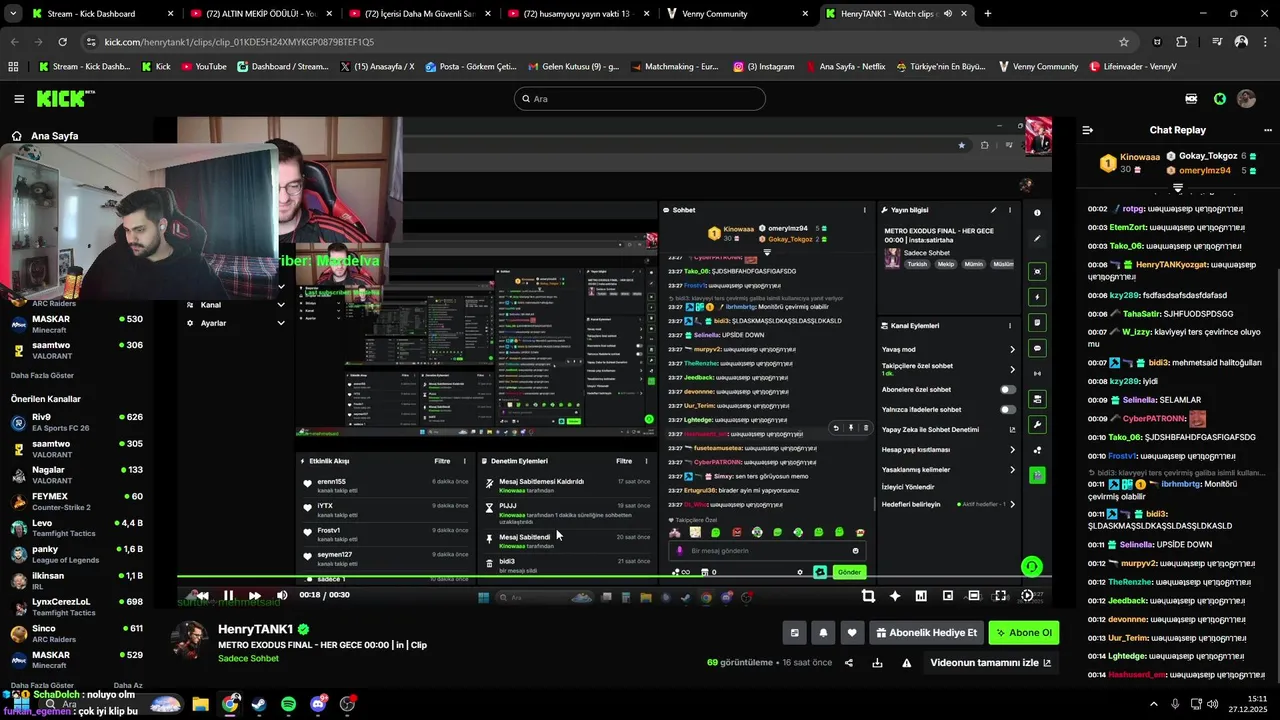
Task: Open the Kick sidebar hamburger menu
Action: tap(19, 98)
